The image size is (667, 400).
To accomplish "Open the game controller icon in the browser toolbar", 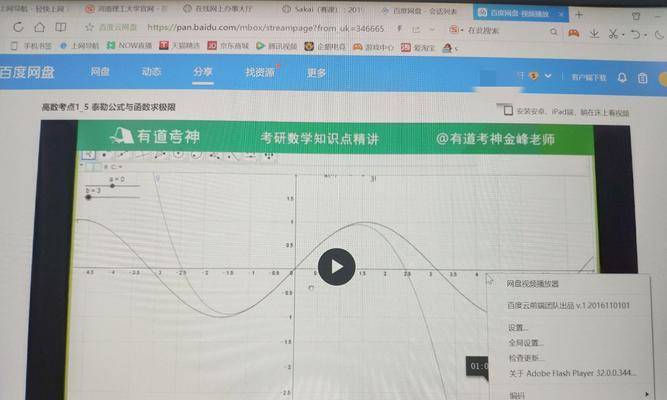I will pyautogui.click(x=573, y=33).
